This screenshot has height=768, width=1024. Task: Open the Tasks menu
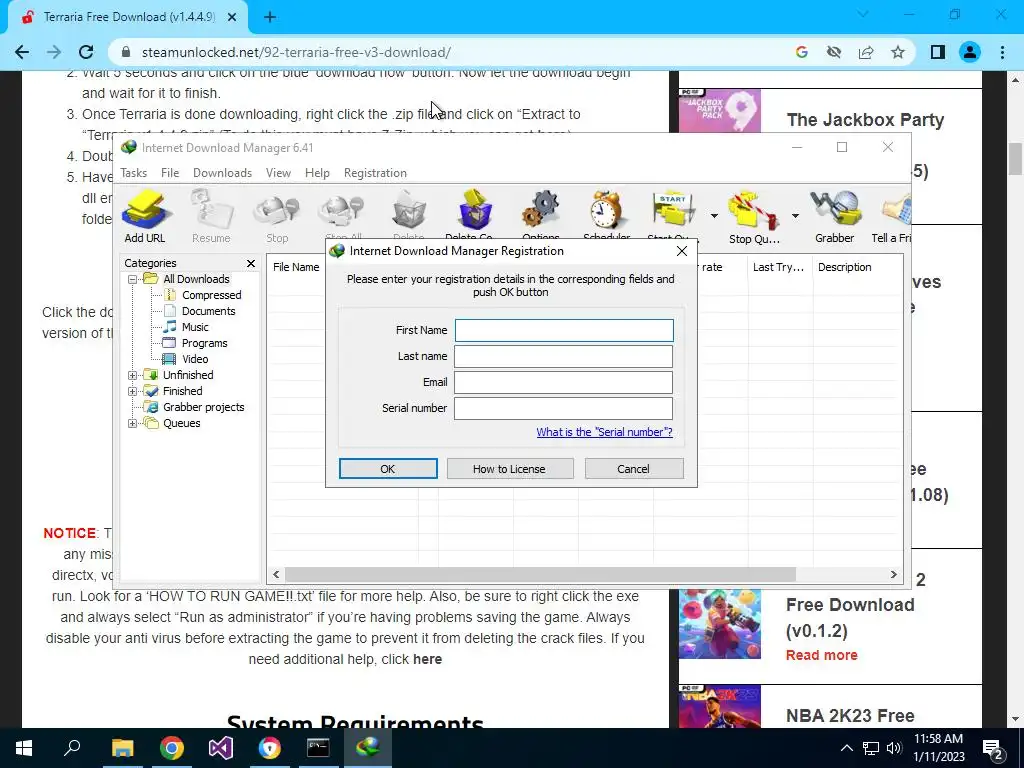134,173
